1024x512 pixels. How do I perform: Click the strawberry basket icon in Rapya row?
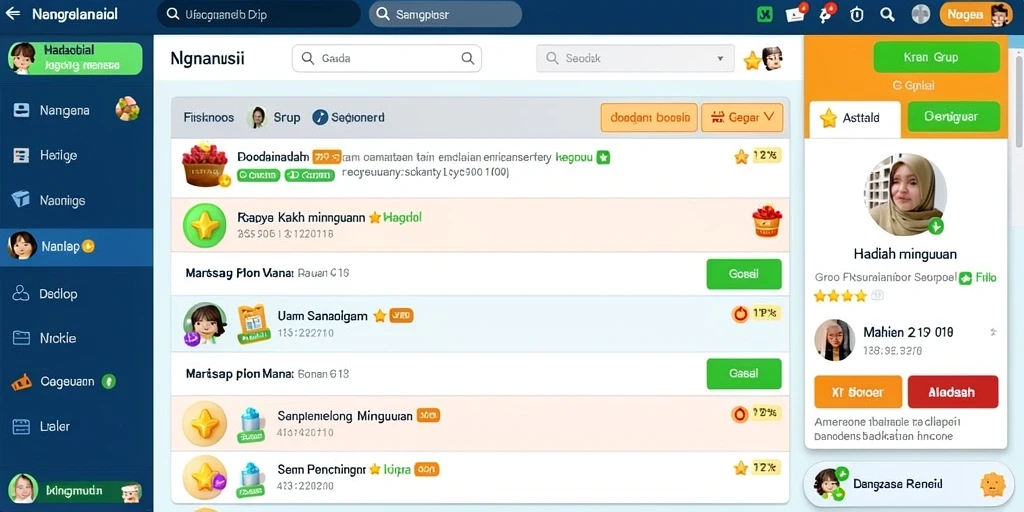tap(767, 221)
